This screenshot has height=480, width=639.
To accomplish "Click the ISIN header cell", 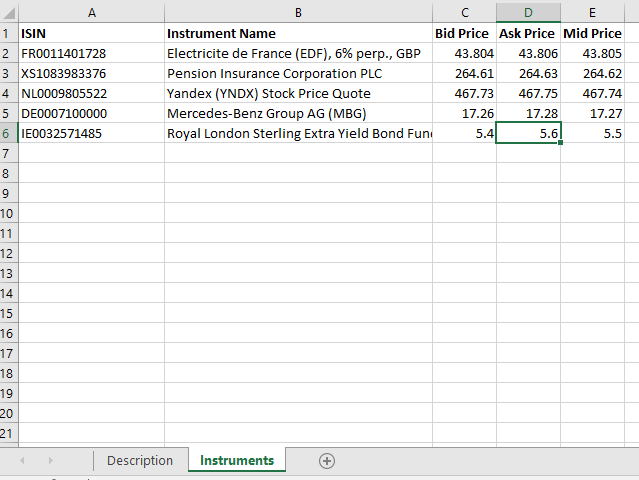I will click(x=92, y=33).
